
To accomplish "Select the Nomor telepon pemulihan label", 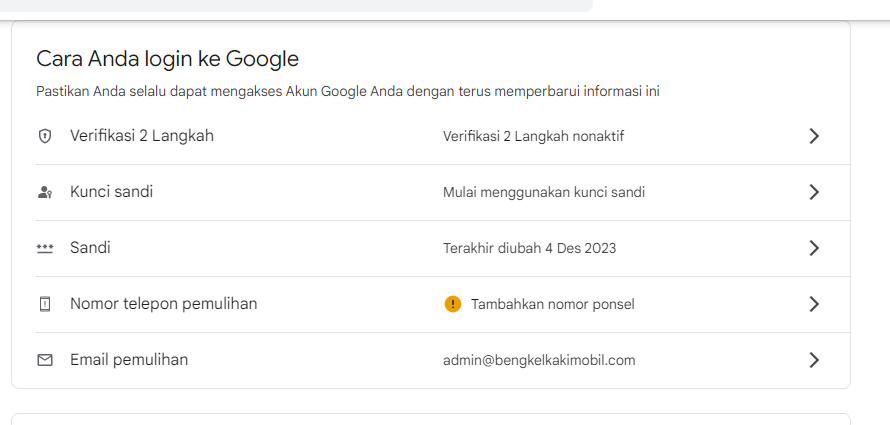I will pyautogui.click(x=163, y=304).
